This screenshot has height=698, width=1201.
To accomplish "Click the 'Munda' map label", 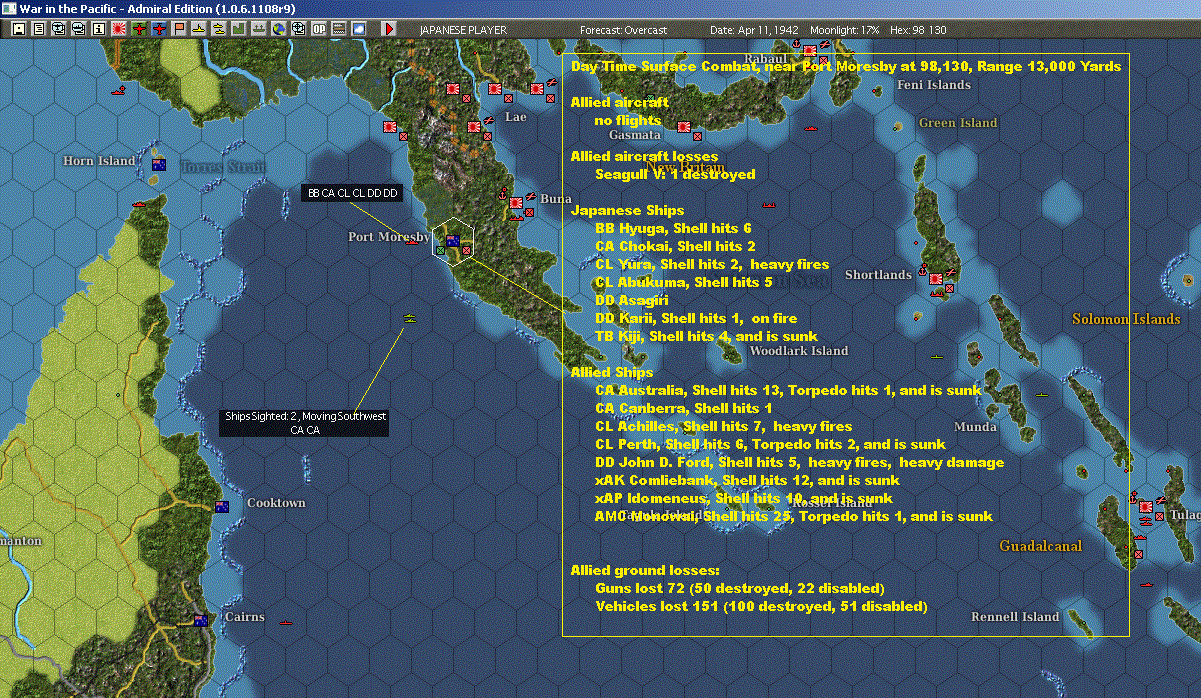I will pos(975,427).
